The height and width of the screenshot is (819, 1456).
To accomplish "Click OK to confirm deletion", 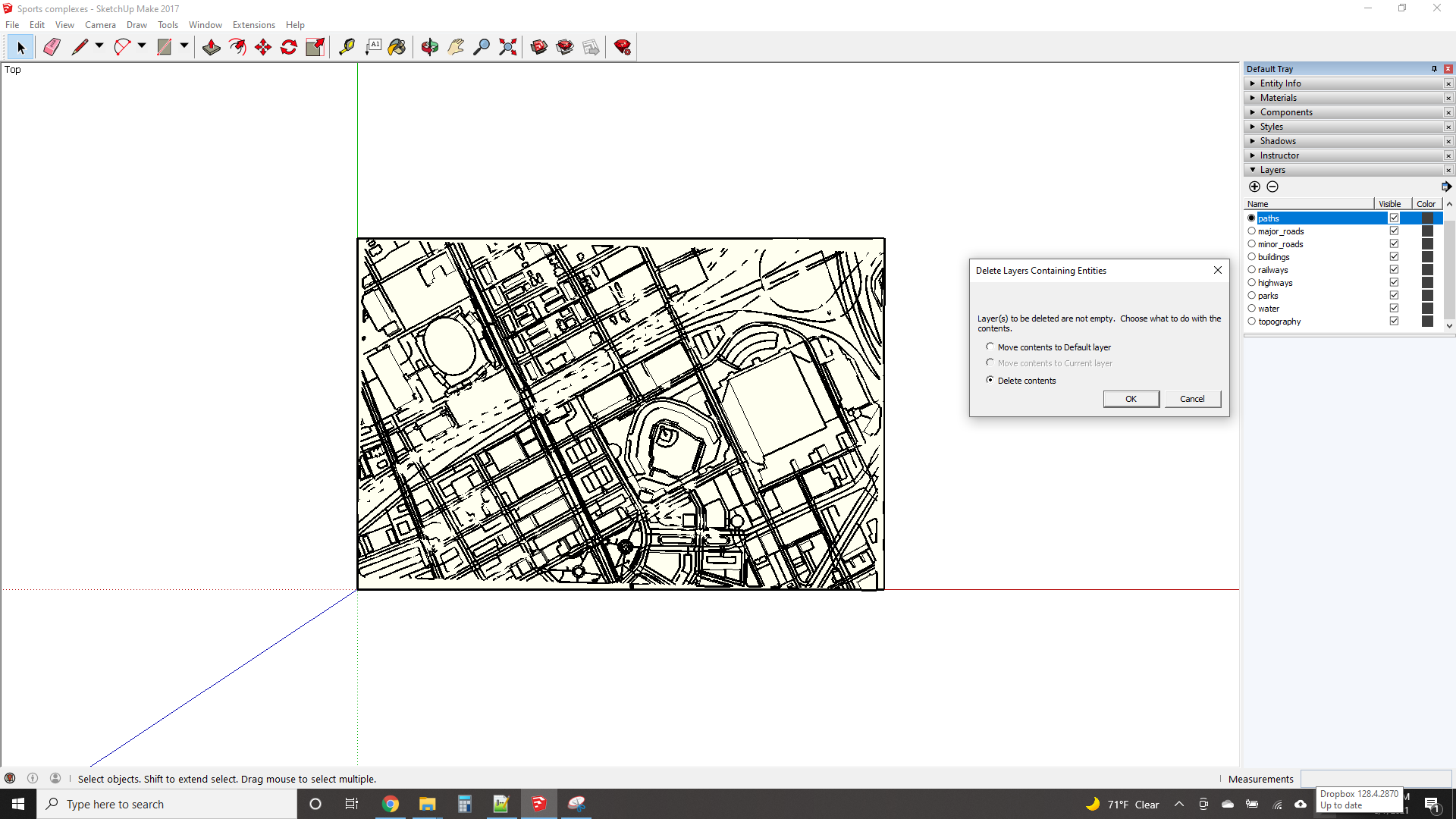I will point(1131,399).
